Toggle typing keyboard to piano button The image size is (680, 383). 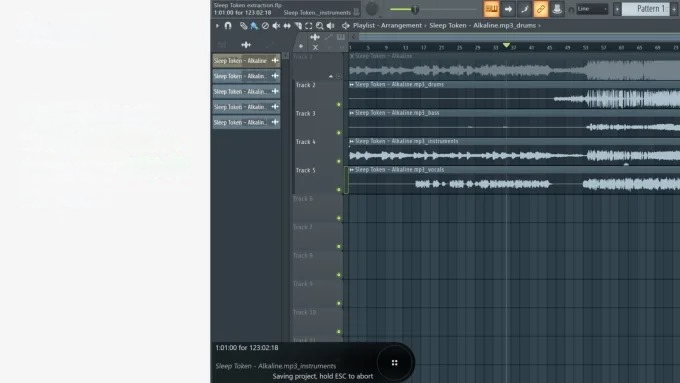[491, 9]
